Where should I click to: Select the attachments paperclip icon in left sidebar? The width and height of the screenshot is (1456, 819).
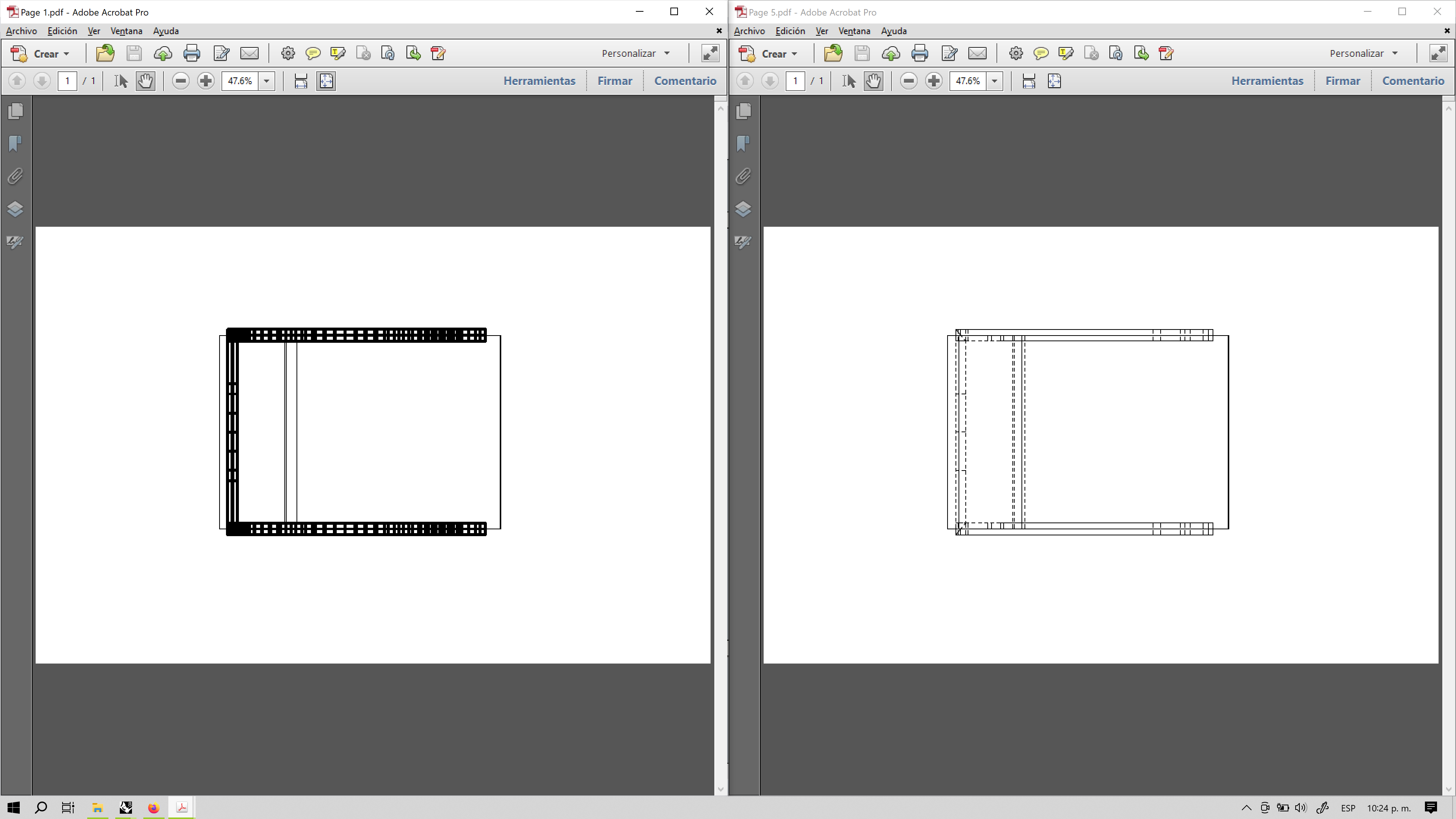(15, 176)
